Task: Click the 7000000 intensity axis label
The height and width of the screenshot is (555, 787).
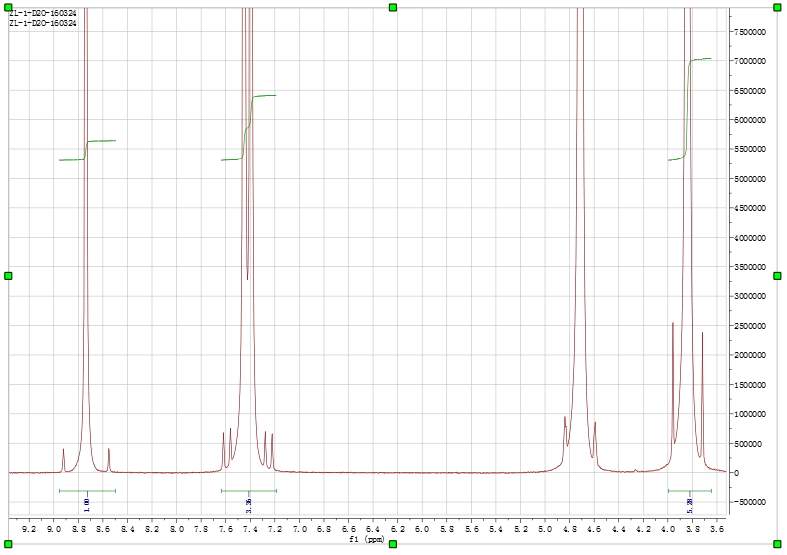Action: click(x=750, y=61)
